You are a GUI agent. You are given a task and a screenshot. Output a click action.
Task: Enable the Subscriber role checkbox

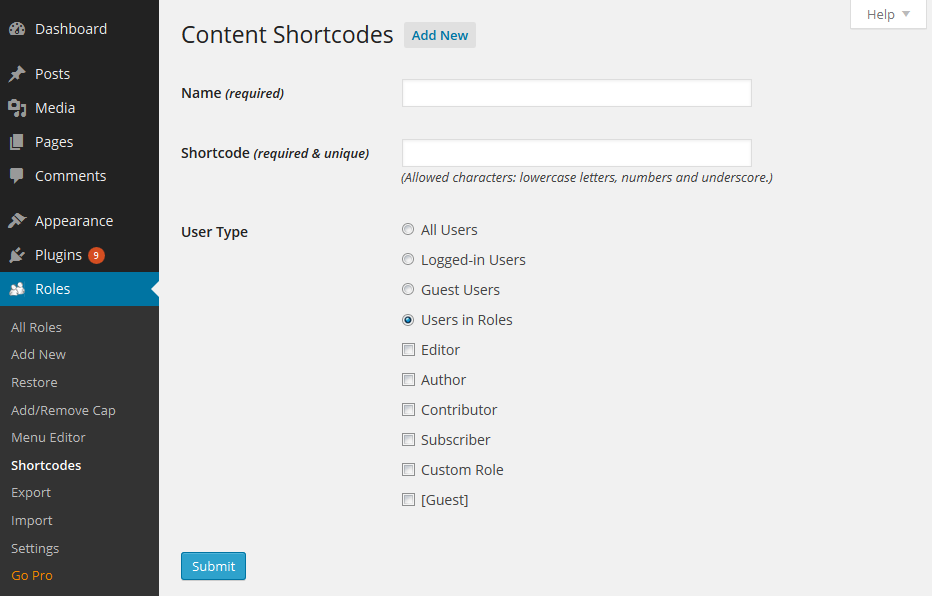coord(408,440)
